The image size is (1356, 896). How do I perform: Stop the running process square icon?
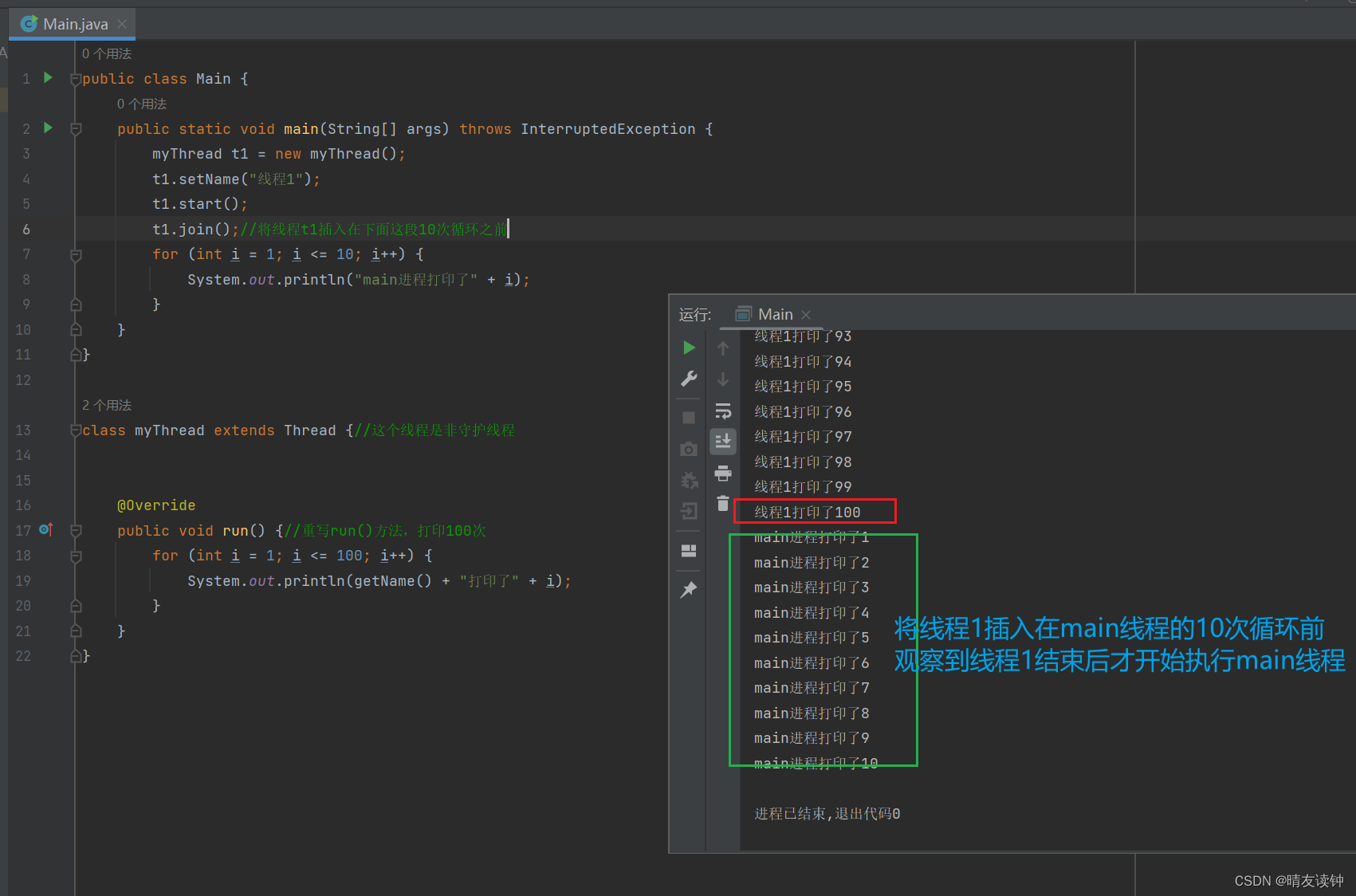689,418
